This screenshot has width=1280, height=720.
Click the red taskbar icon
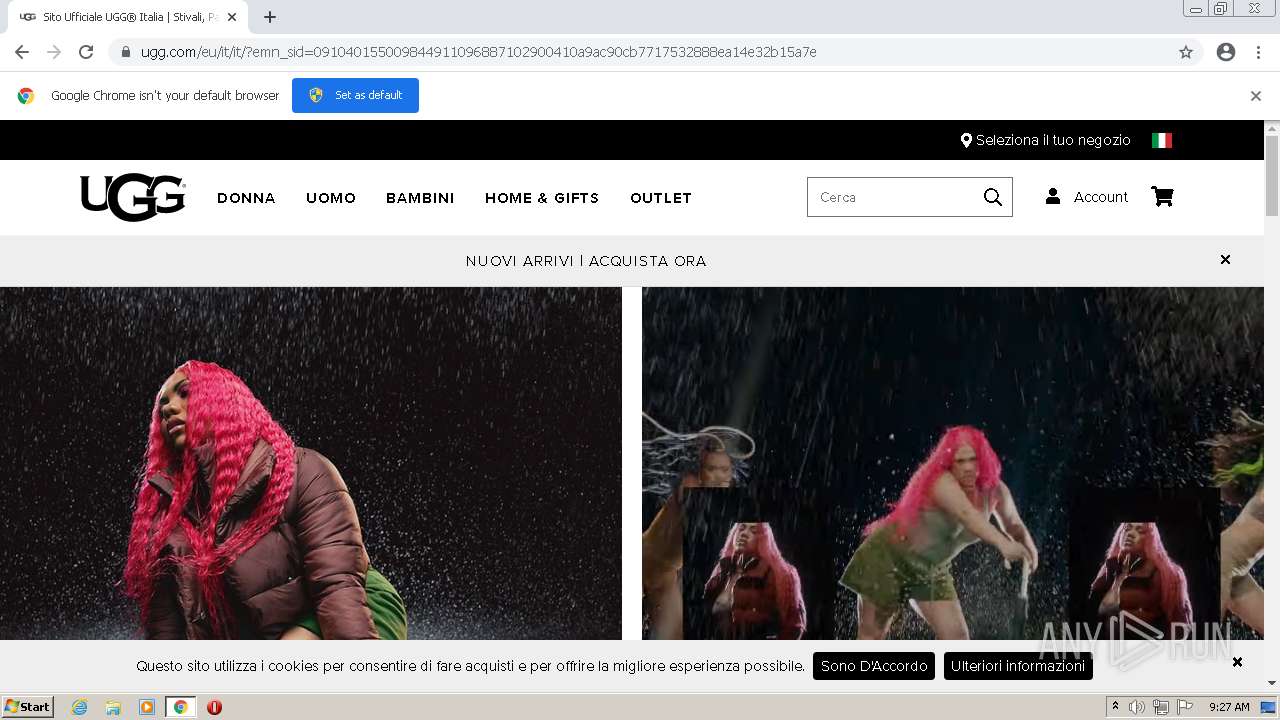214,707
